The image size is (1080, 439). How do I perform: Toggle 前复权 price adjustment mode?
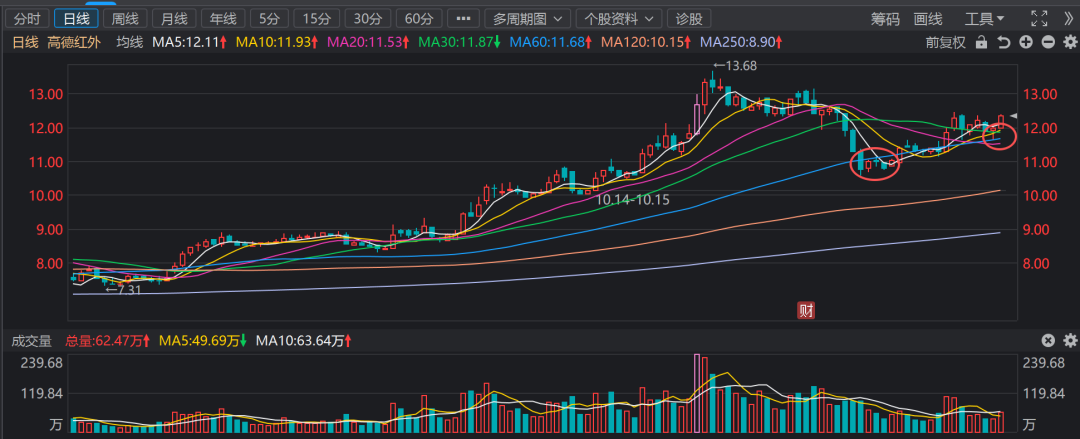[945, 42]
